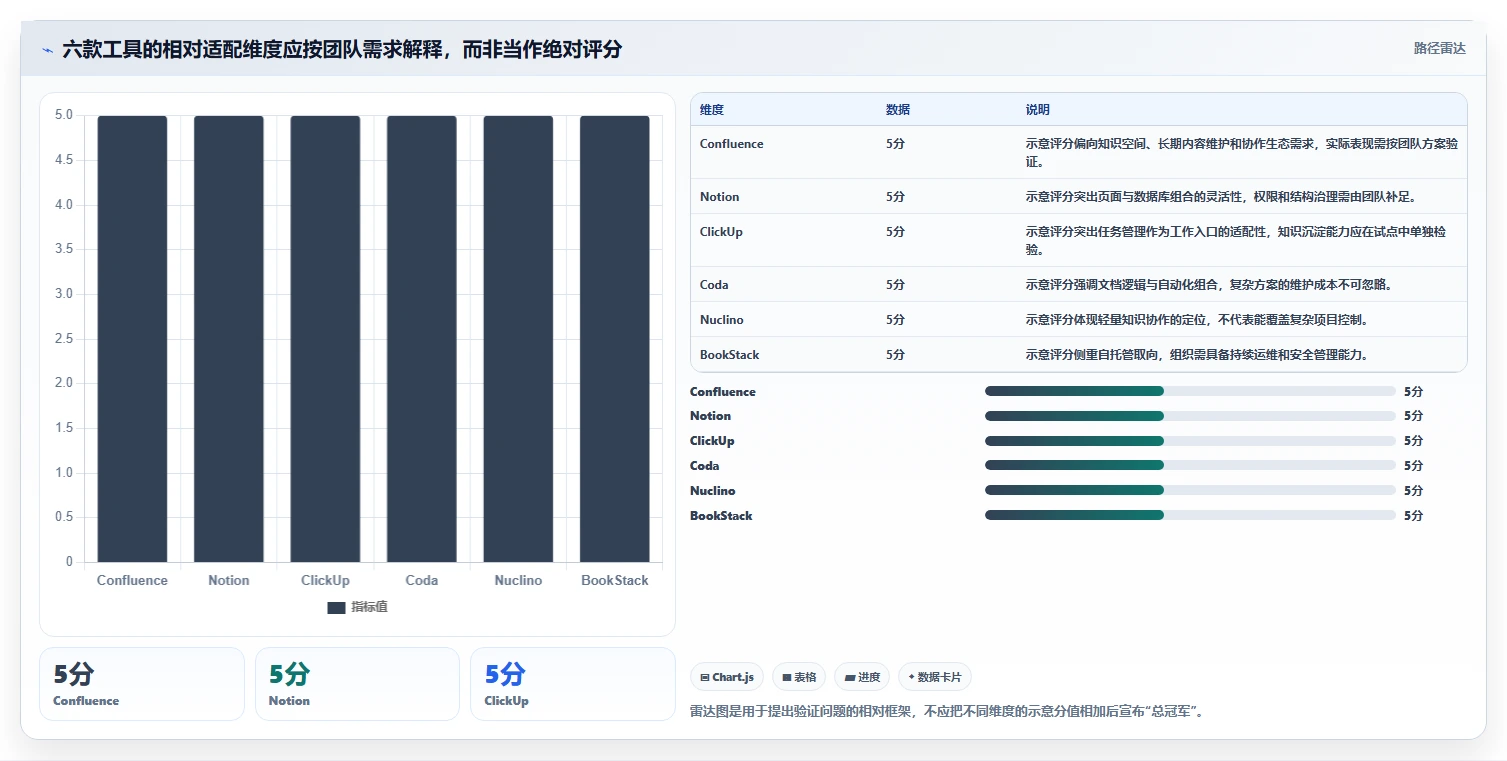Click the BookStack progress bar
1507x761 pixels.
pyautogui.click(x=1190, y=515)
